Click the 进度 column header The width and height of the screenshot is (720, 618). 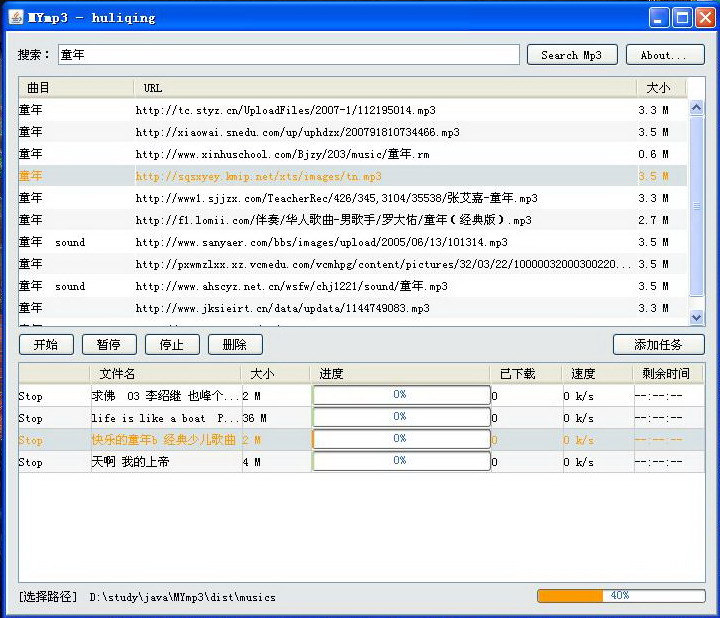click(400, 374)
